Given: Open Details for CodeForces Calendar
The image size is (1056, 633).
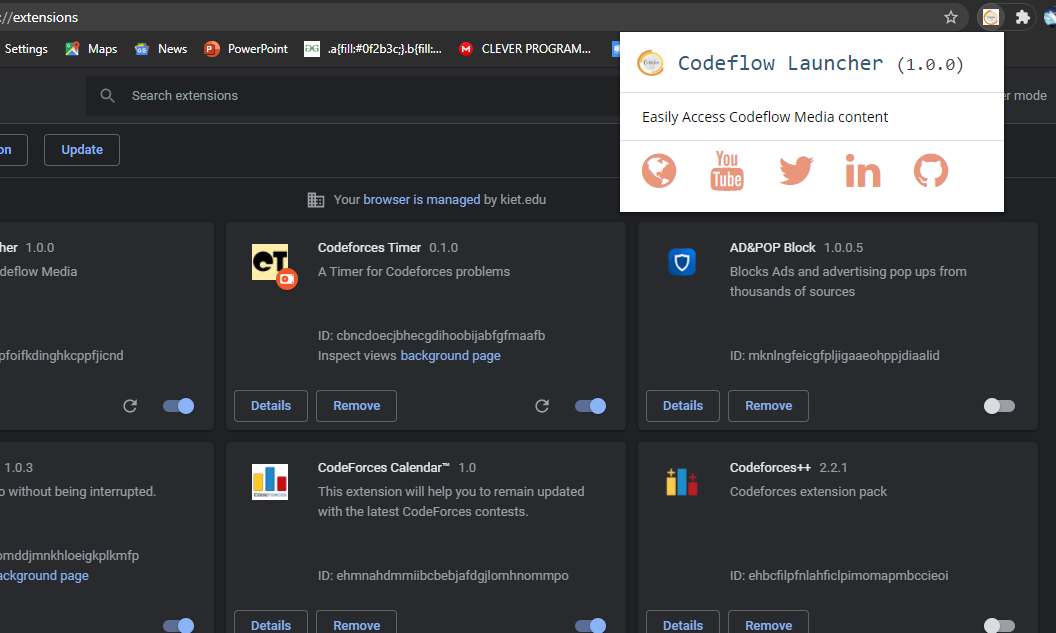Looking at the screenshot, I should pos(271,623).
